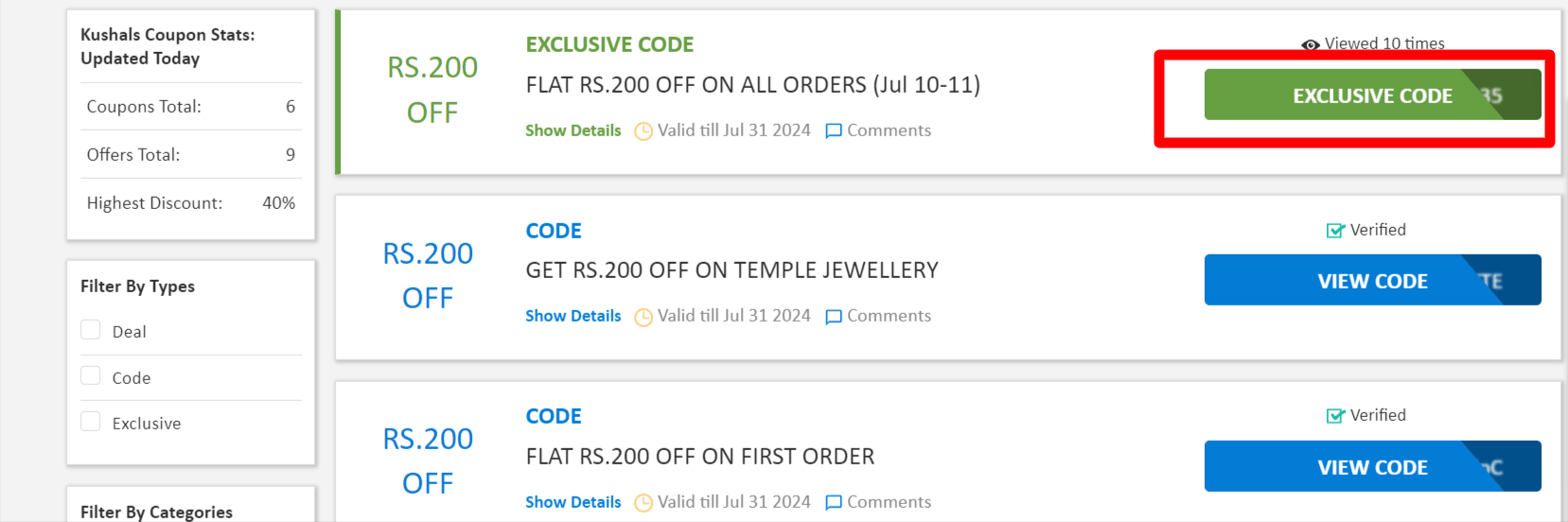1568x522 pixels.
Task: Expand Show Details for first order offer
Action: (x=573, y=502)
